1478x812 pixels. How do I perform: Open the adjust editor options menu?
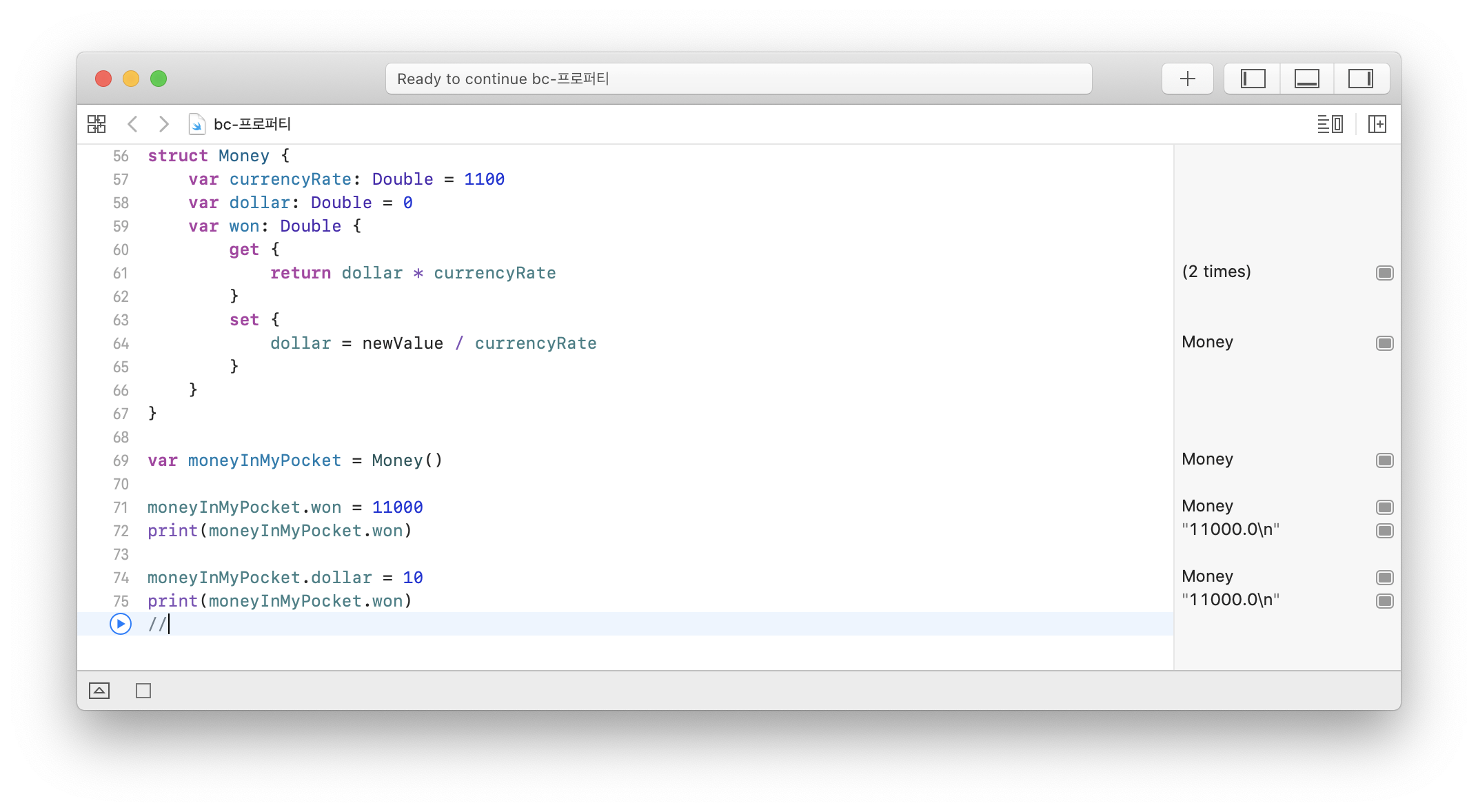coord(1330,124)
